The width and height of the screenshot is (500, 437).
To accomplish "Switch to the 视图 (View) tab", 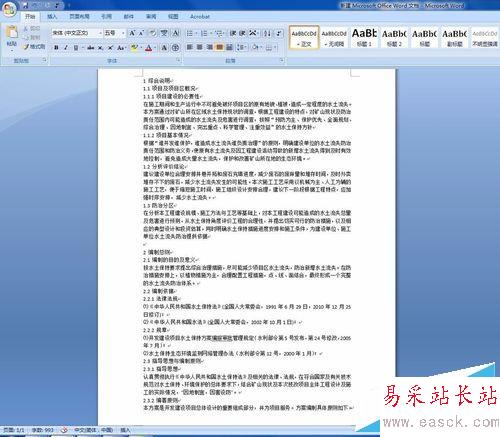I will tap(173, 16).
